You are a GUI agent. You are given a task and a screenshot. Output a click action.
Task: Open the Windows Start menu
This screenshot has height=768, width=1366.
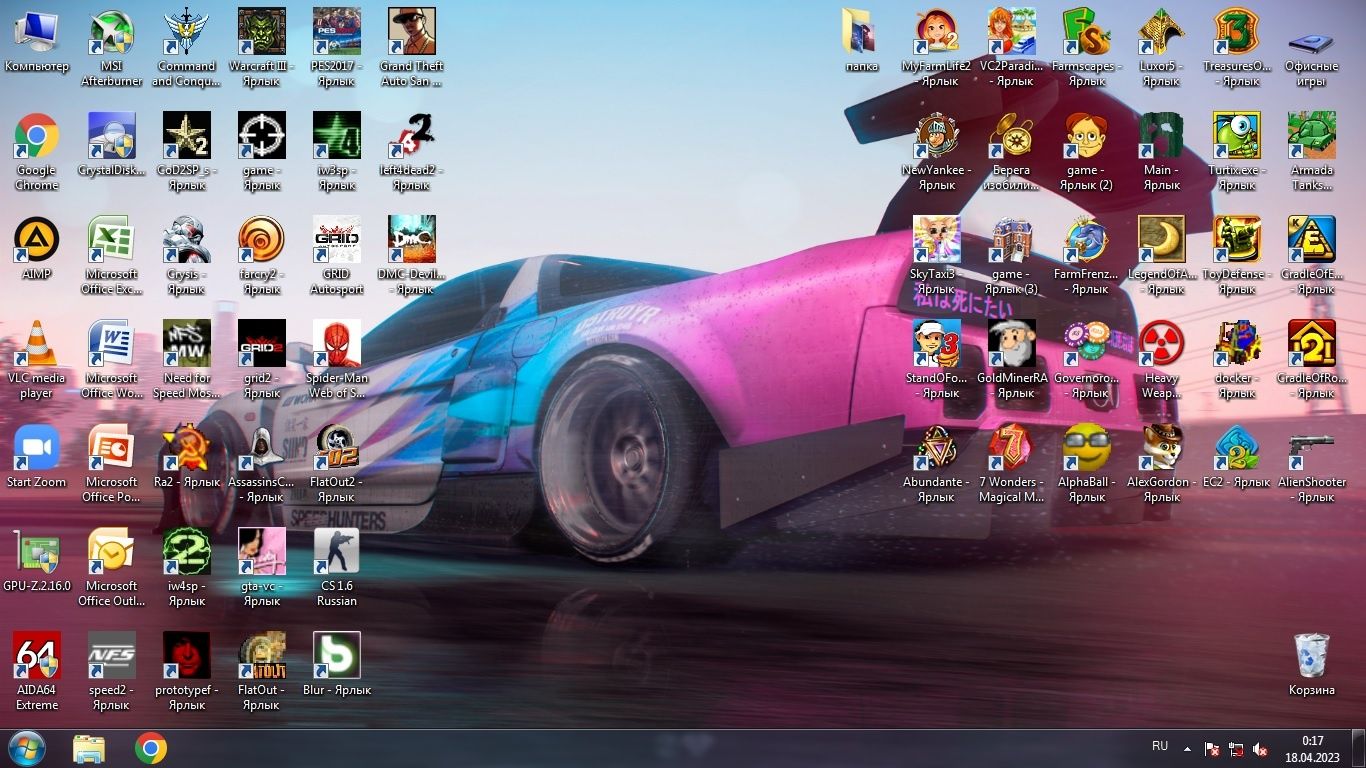coord(26,748)
